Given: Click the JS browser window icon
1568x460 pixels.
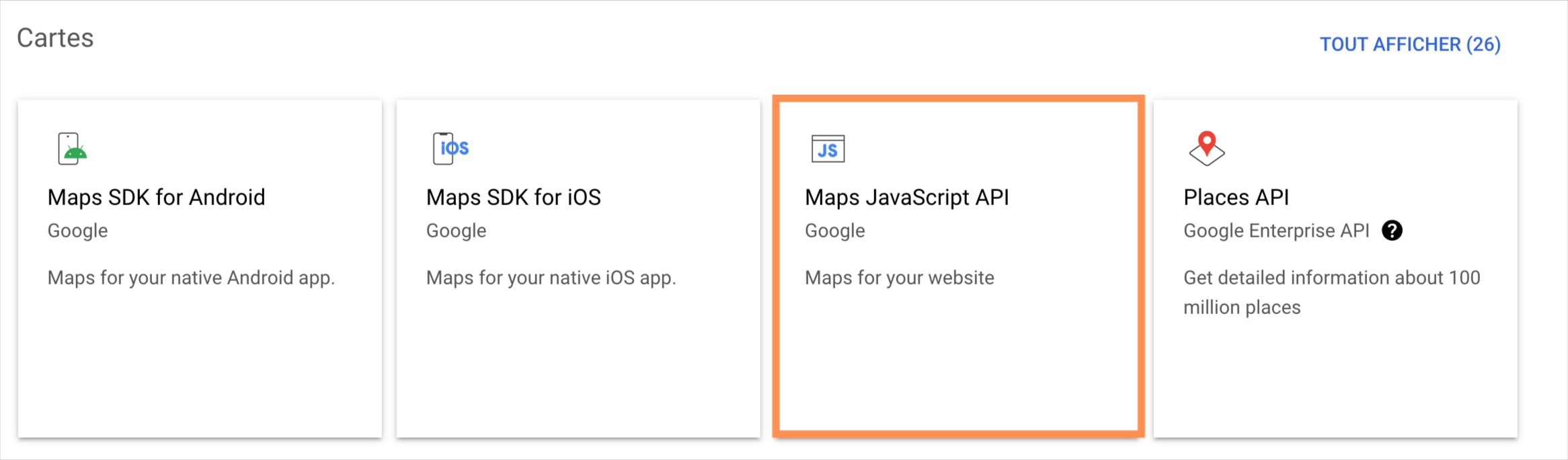Looking at the screenshot, I should tap(828, 149).
